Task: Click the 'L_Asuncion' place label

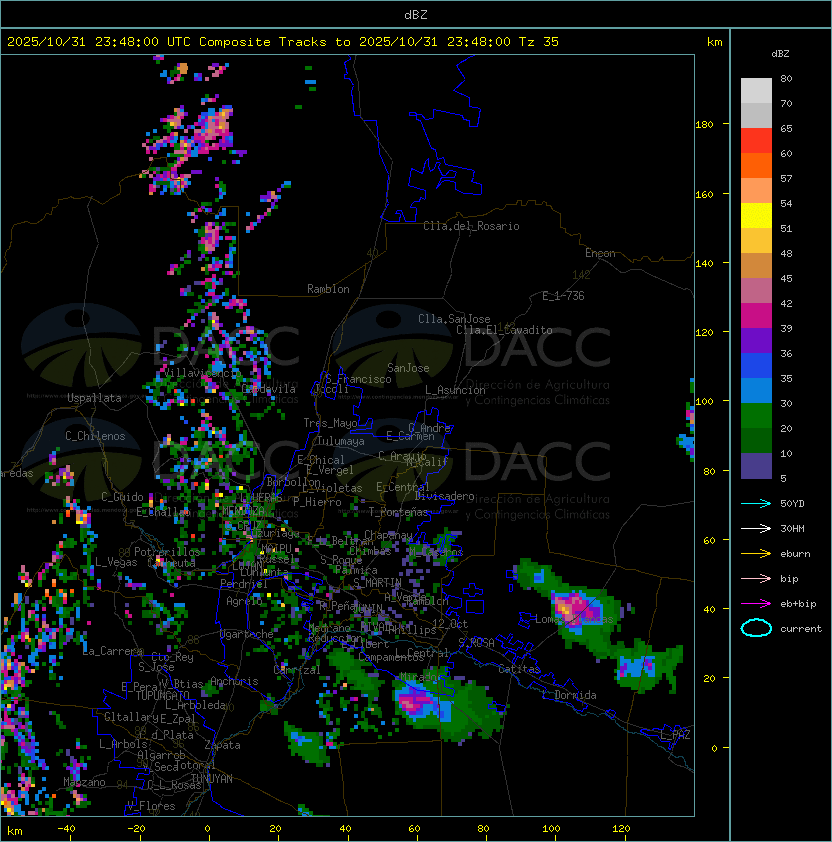Action: pos(455,390)
